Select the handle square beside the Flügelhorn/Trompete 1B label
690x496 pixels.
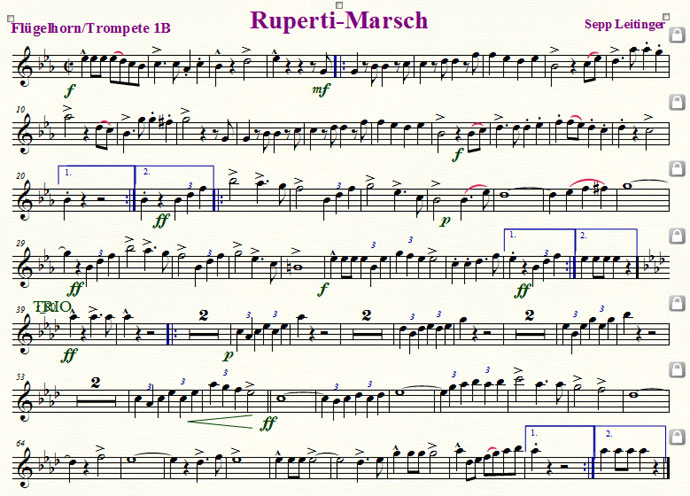tap(11, 18)
